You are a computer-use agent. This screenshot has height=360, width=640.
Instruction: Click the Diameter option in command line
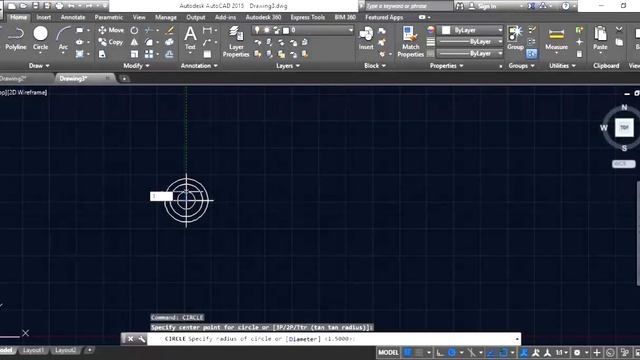coord(303,339)
